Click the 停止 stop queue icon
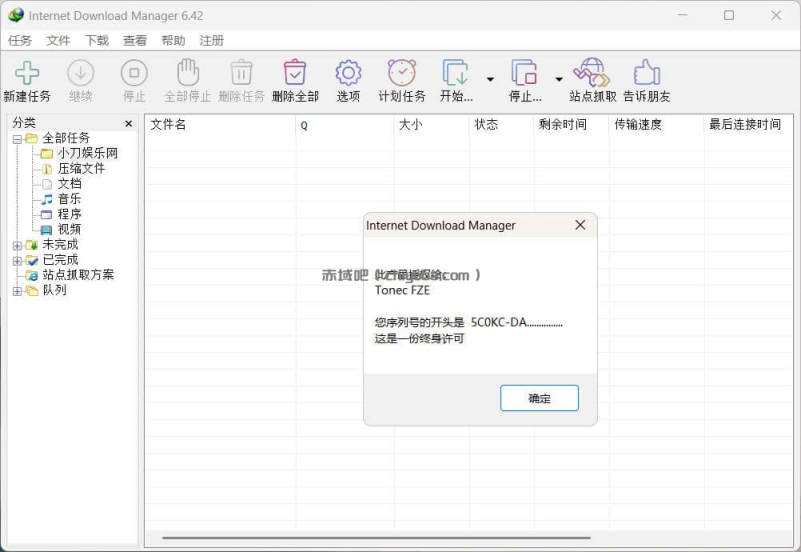This screenshot has height=552, width=801. click(x=524, y=73)
